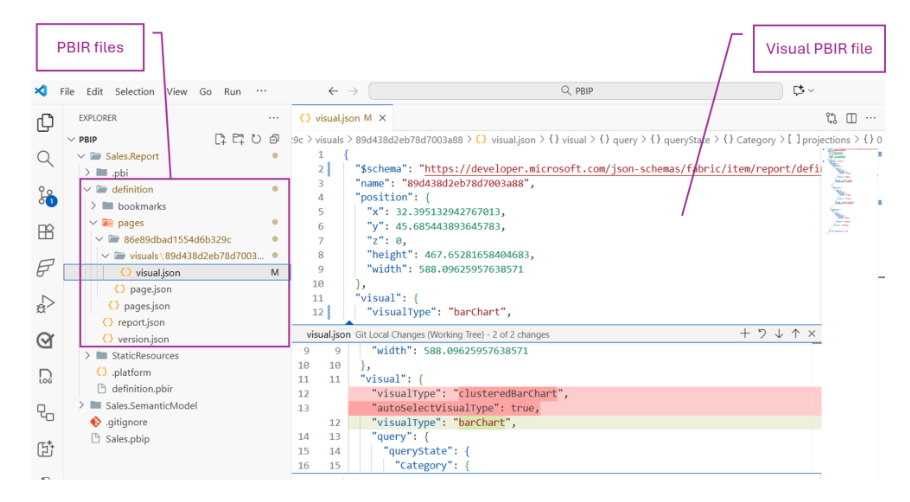910x502 pixels.
Task: Open Explorer panel more actions menu
Action: [273, 118]
